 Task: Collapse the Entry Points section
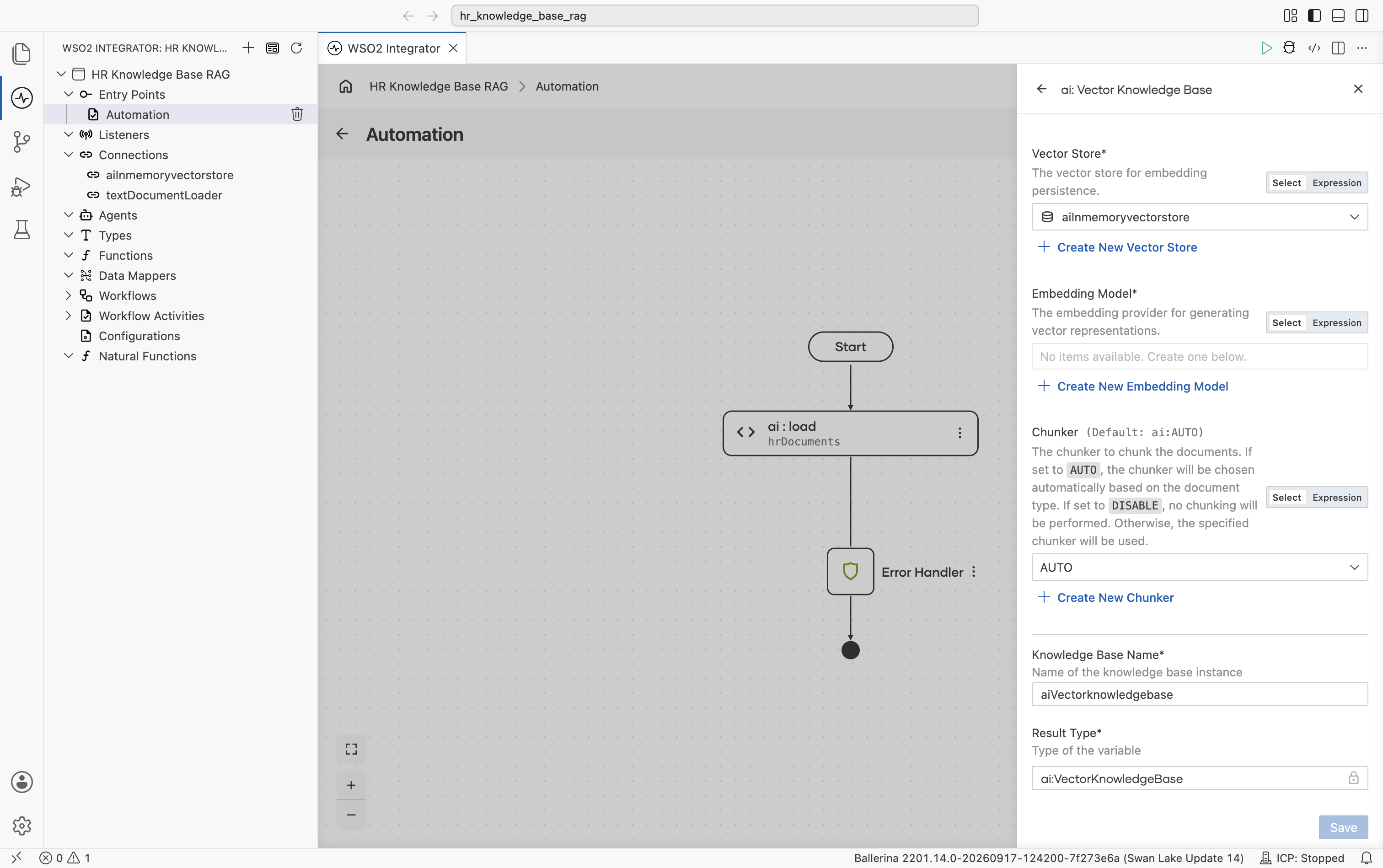coord(68,94)
